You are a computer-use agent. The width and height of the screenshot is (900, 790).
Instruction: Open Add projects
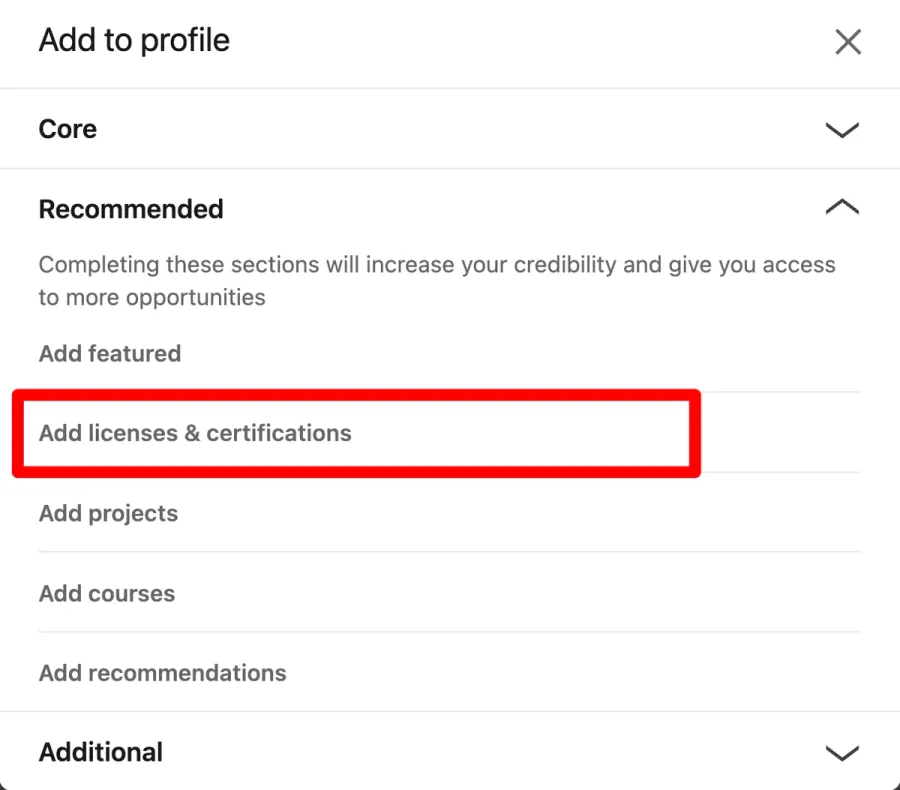(108, 513)
